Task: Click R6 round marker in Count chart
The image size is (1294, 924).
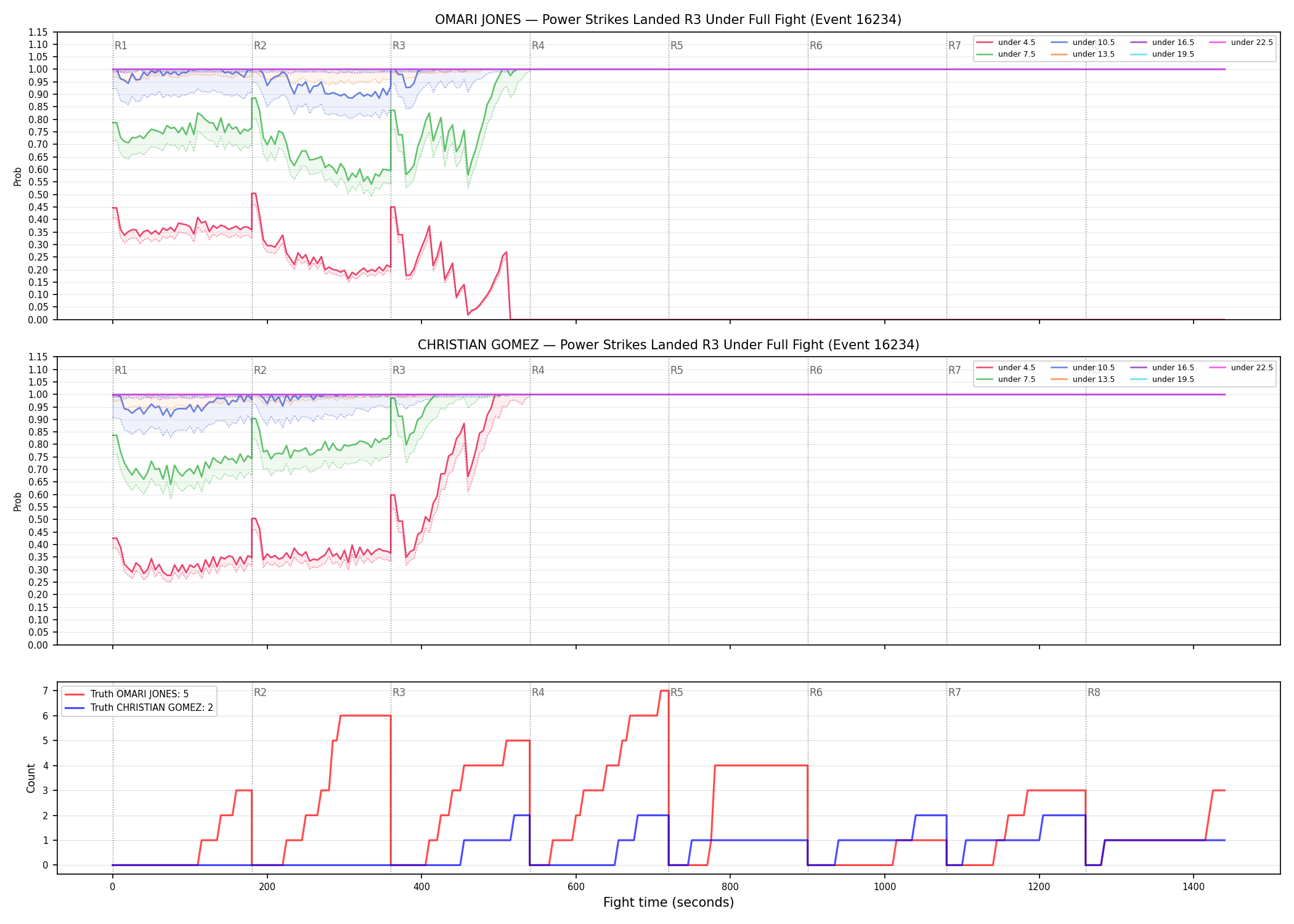Action: (x=816, y=692)
